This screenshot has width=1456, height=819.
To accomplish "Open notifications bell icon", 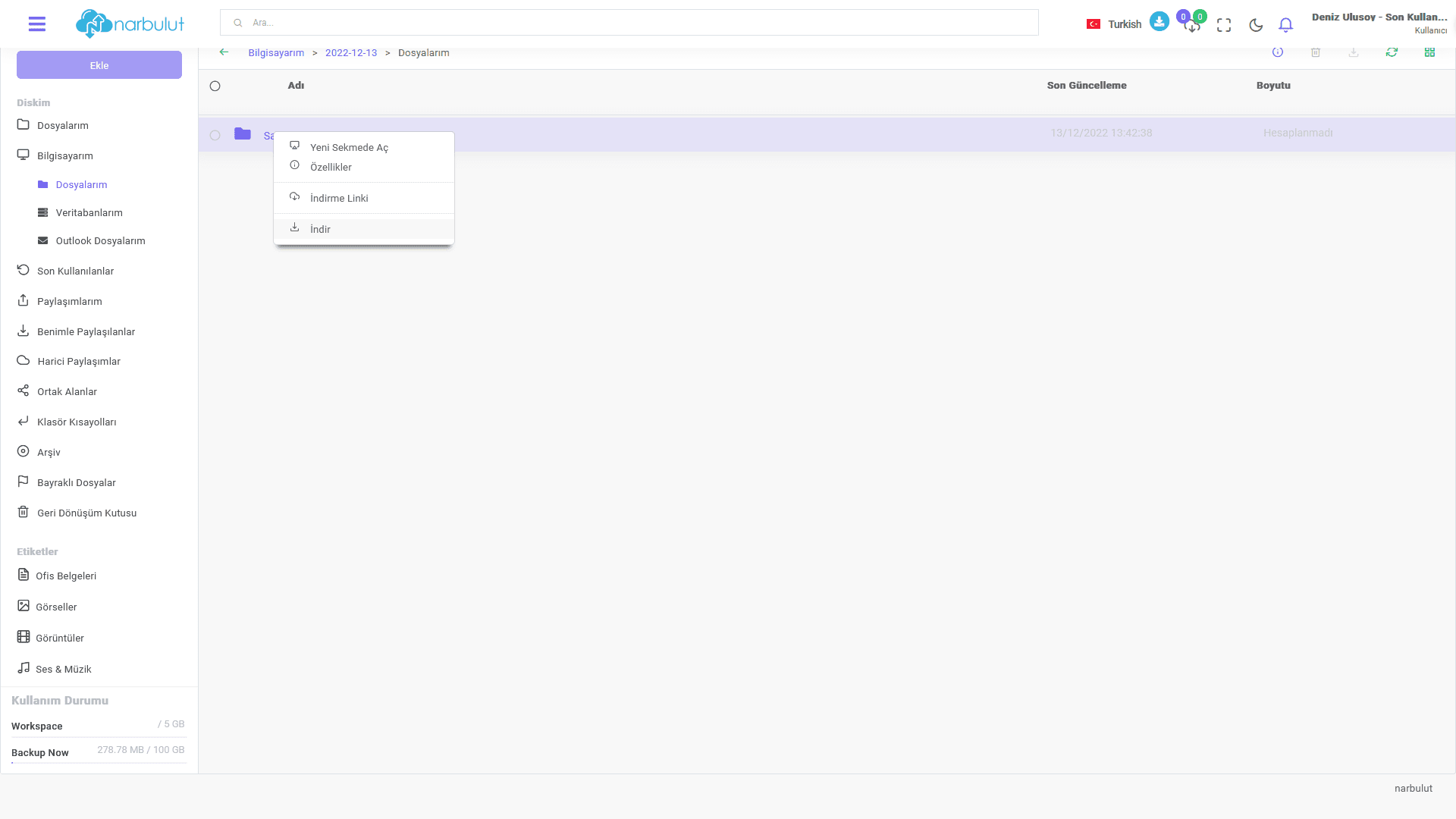I will pos(1285,25).
